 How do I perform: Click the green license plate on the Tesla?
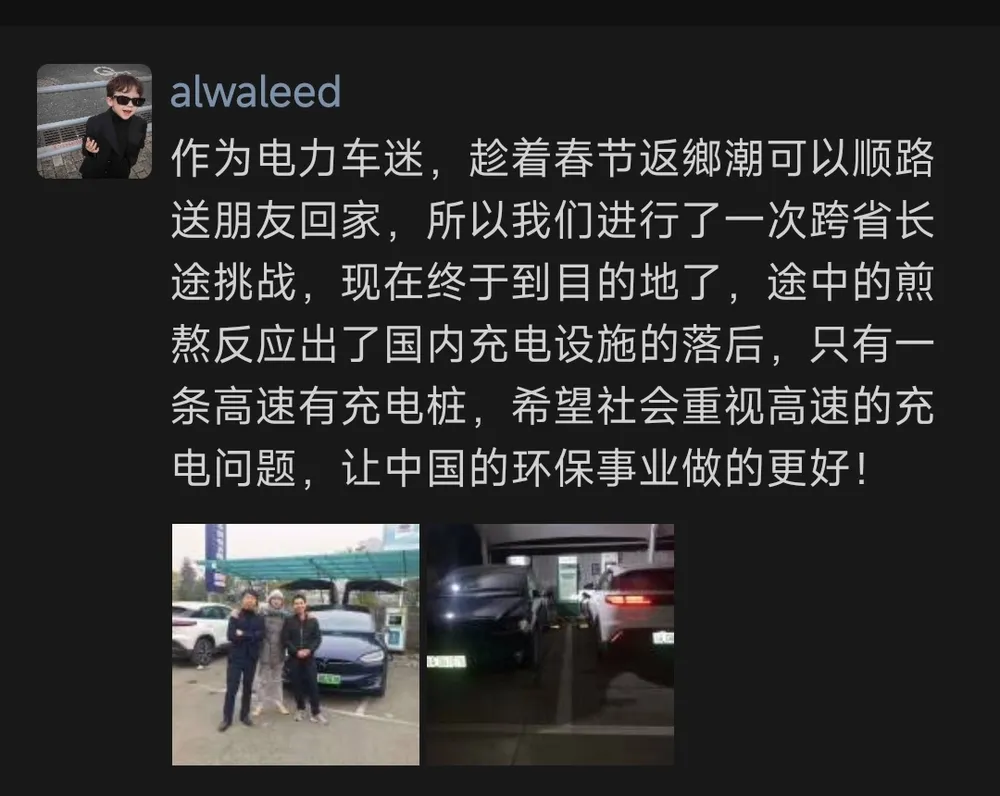tap(330, 679)
